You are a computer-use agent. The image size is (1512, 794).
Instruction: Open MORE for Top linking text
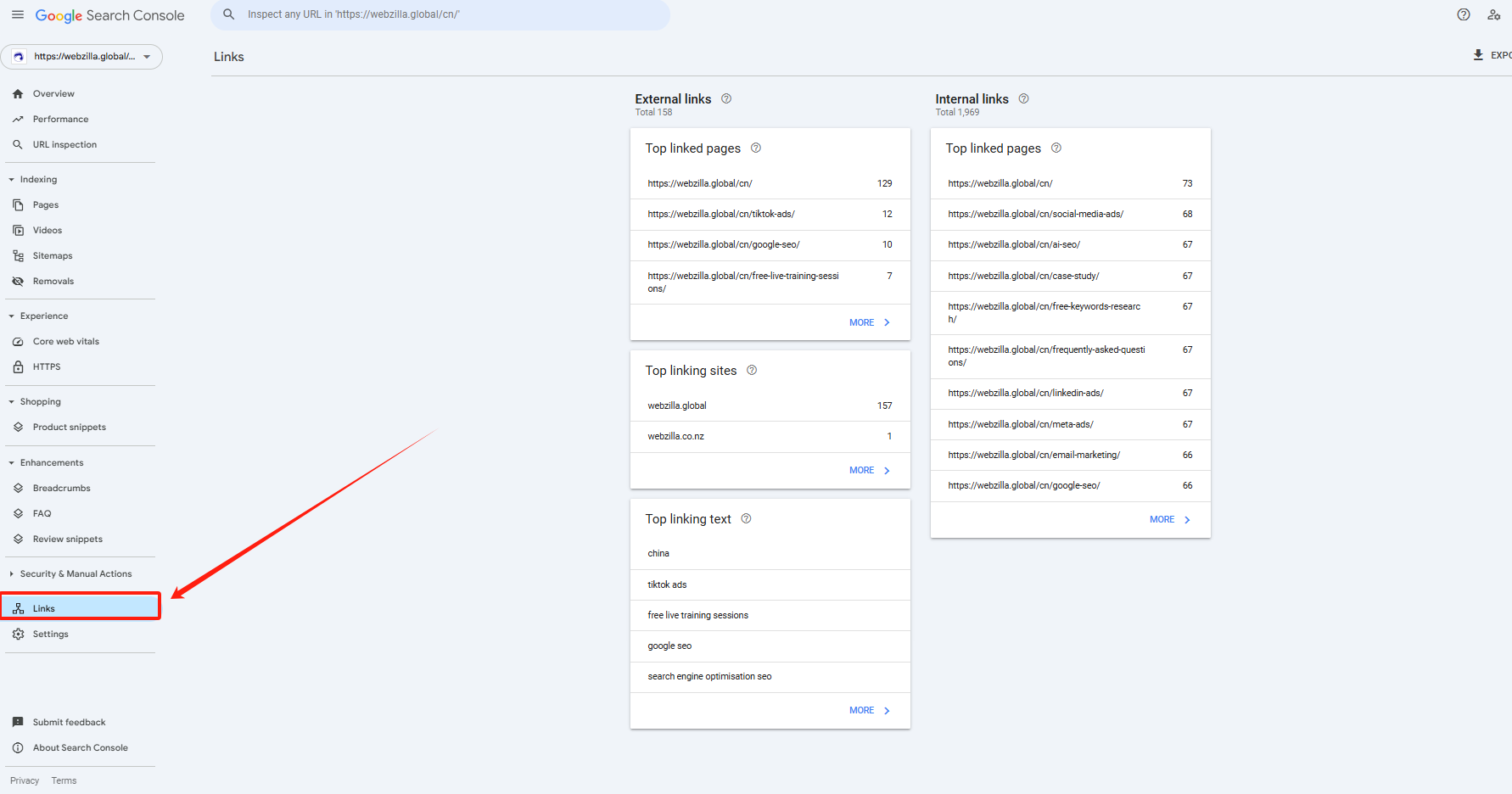(x=870, y=710)
